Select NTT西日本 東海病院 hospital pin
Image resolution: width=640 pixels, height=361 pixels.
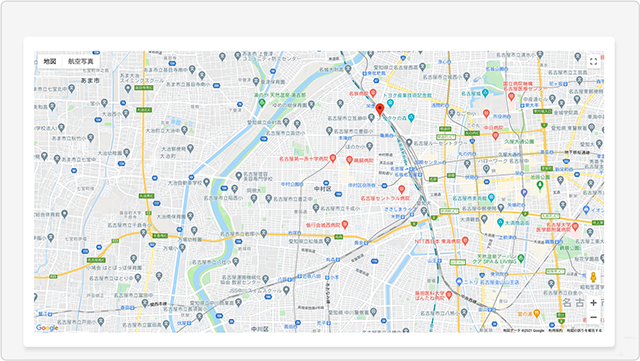click(465, 241)
